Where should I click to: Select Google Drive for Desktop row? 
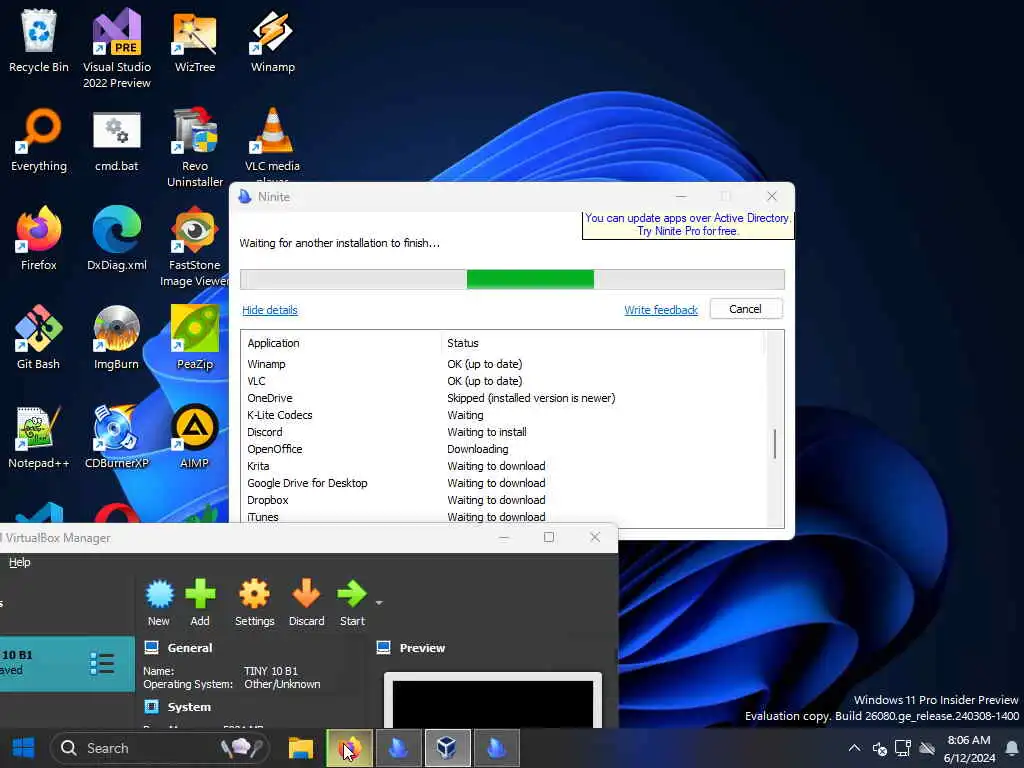click(x=503, y=483)
